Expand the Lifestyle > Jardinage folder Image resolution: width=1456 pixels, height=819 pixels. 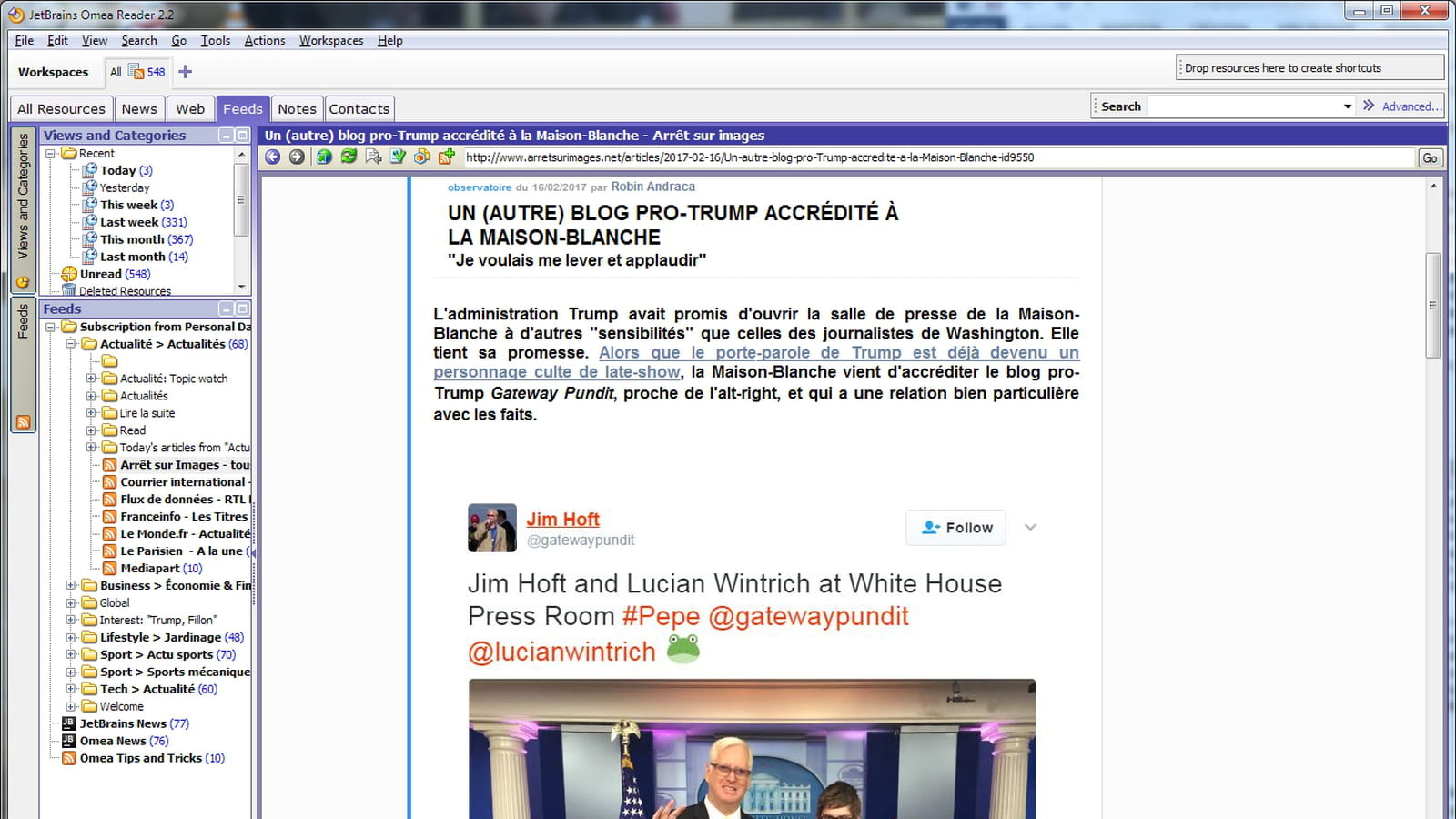click(70, 638)
